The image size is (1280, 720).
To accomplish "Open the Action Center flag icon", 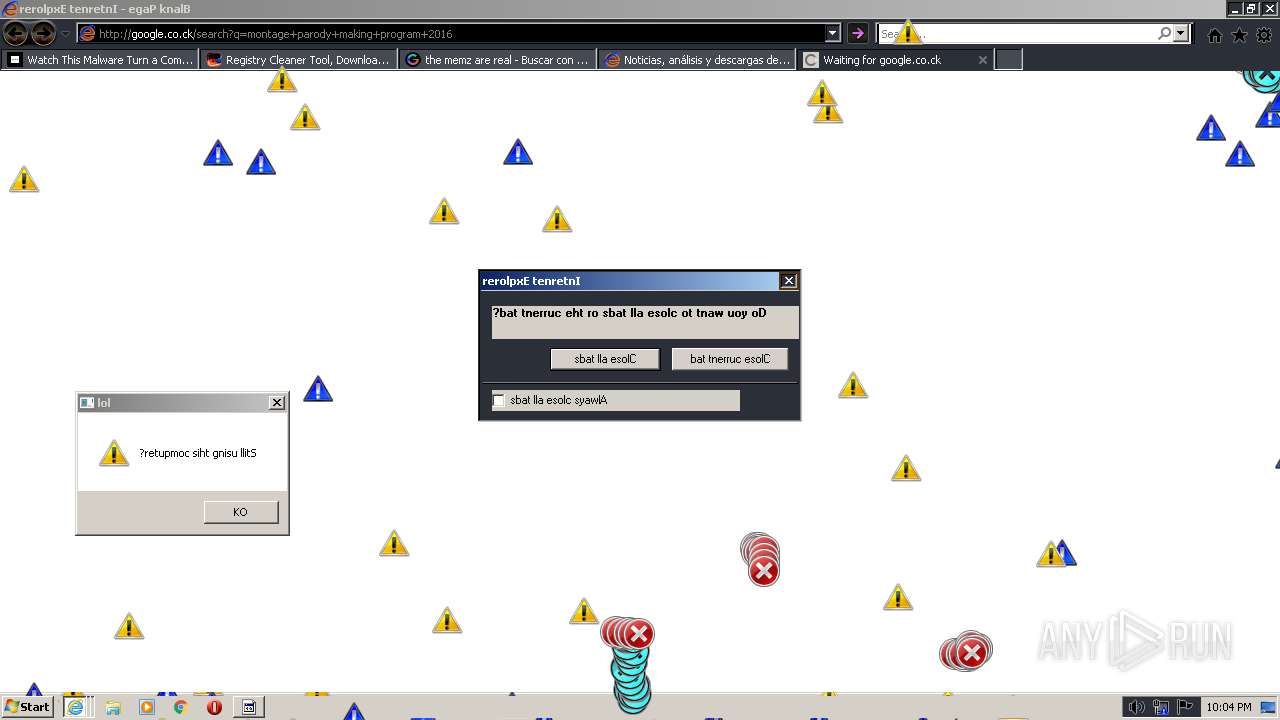I will pos(1185,707).
